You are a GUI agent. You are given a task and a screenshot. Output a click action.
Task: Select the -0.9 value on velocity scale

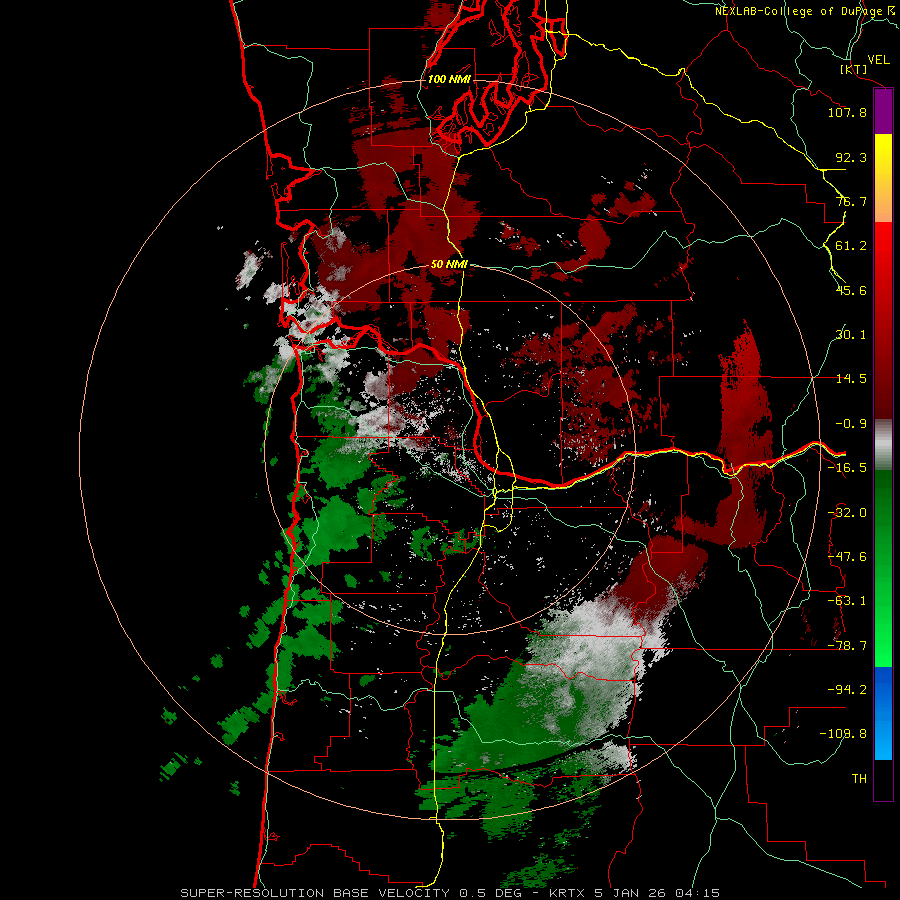point(851,424)
